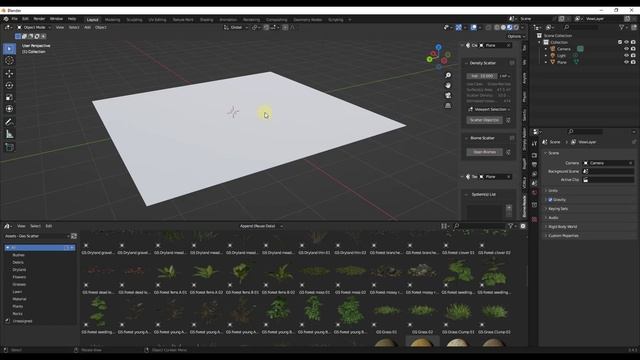640x360 pixels.
Task: Select the Rotate tool
Action: [9, 85]
